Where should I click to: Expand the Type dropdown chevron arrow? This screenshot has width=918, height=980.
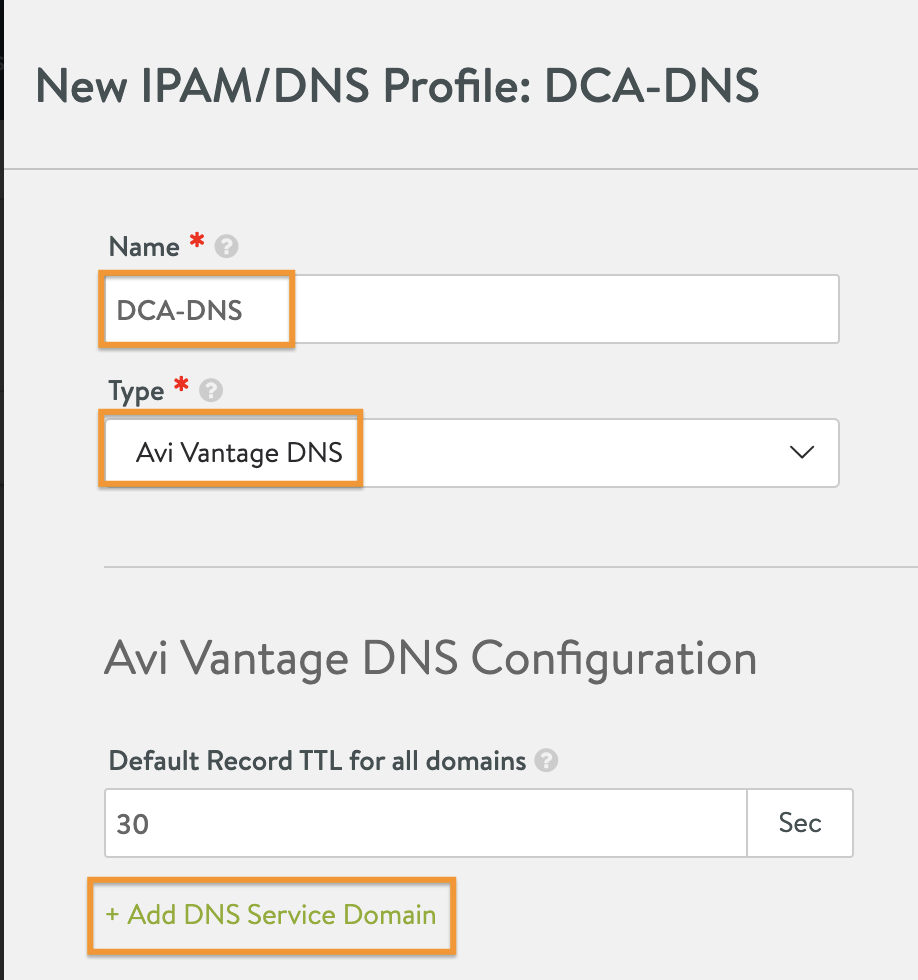point(802,452)
